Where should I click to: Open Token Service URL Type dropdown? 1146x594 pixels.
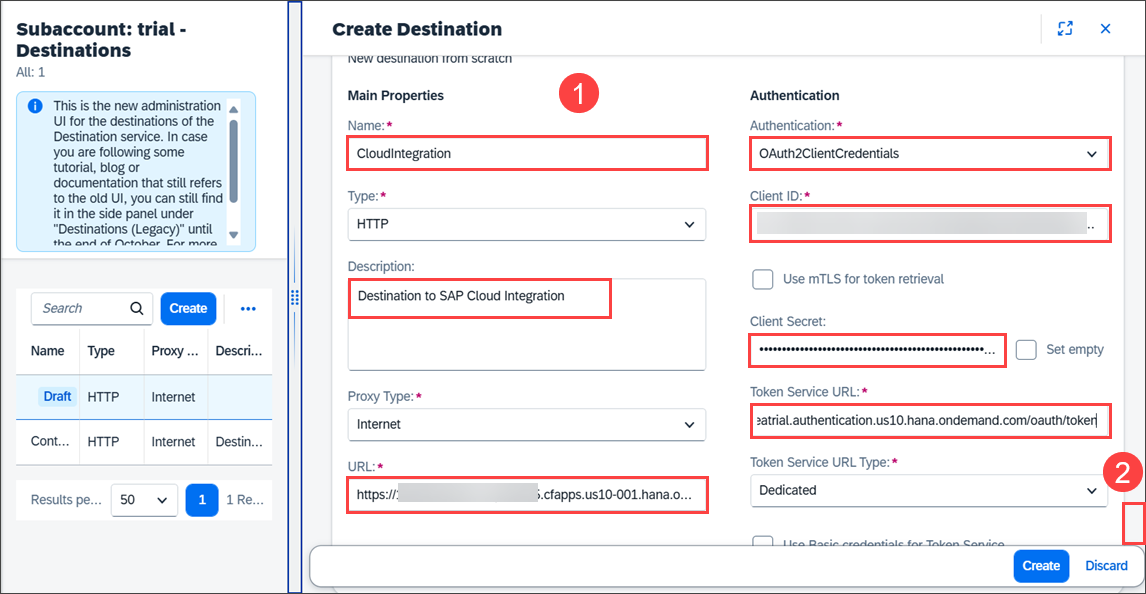[x=929, y=490]
